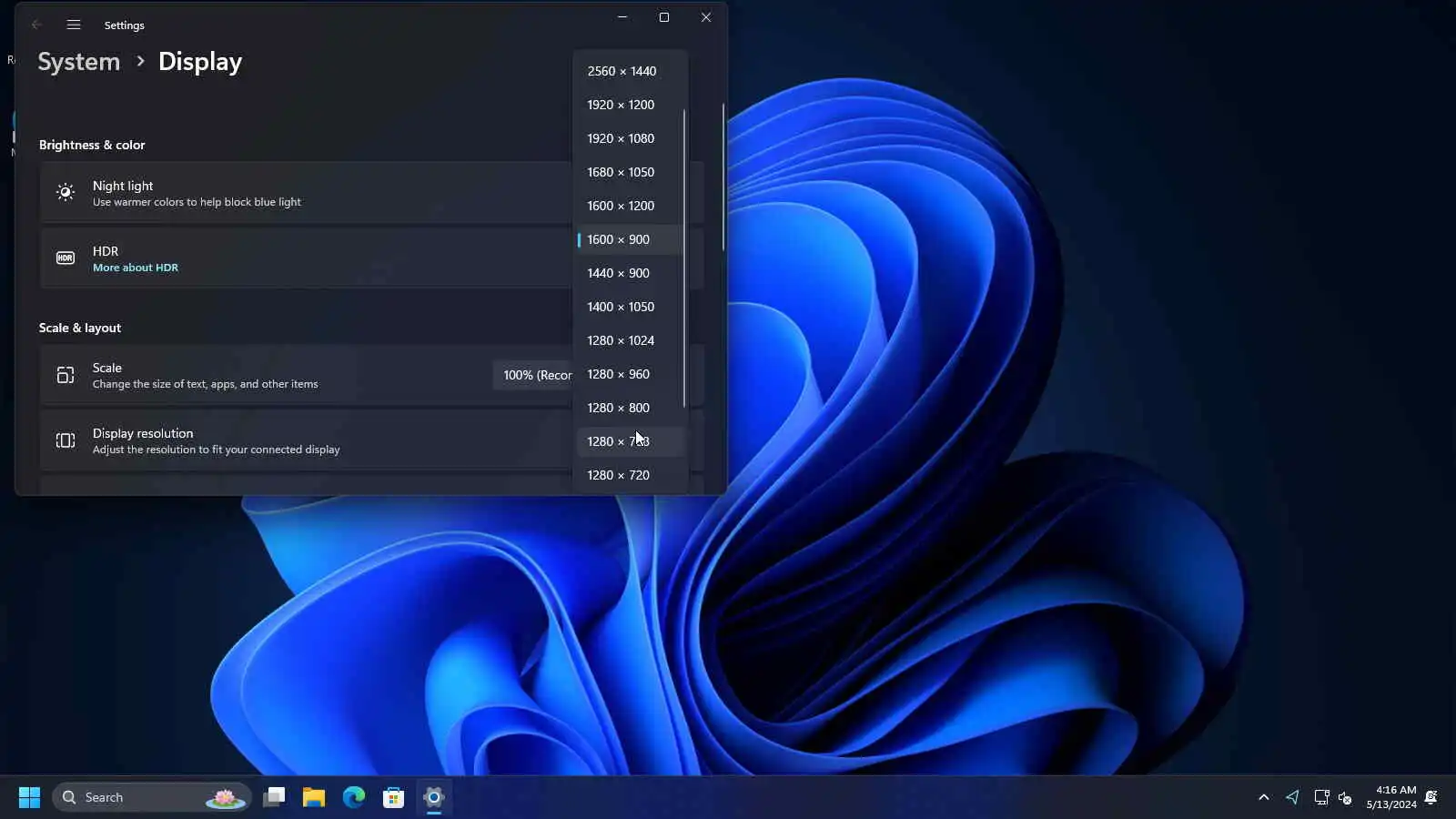
Task: Pick 1440 × 900 resolution
Action: [x=631, y=273]
